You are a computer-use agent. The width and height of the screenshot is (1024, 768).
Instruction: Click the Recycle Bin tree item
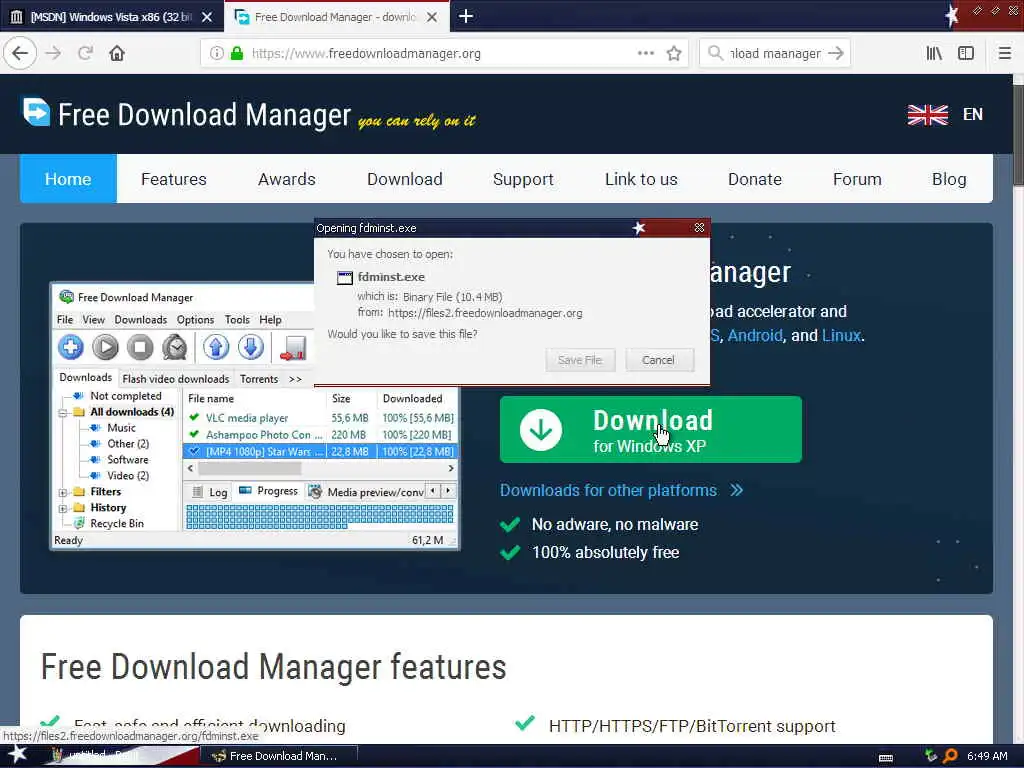pos(117,523)
